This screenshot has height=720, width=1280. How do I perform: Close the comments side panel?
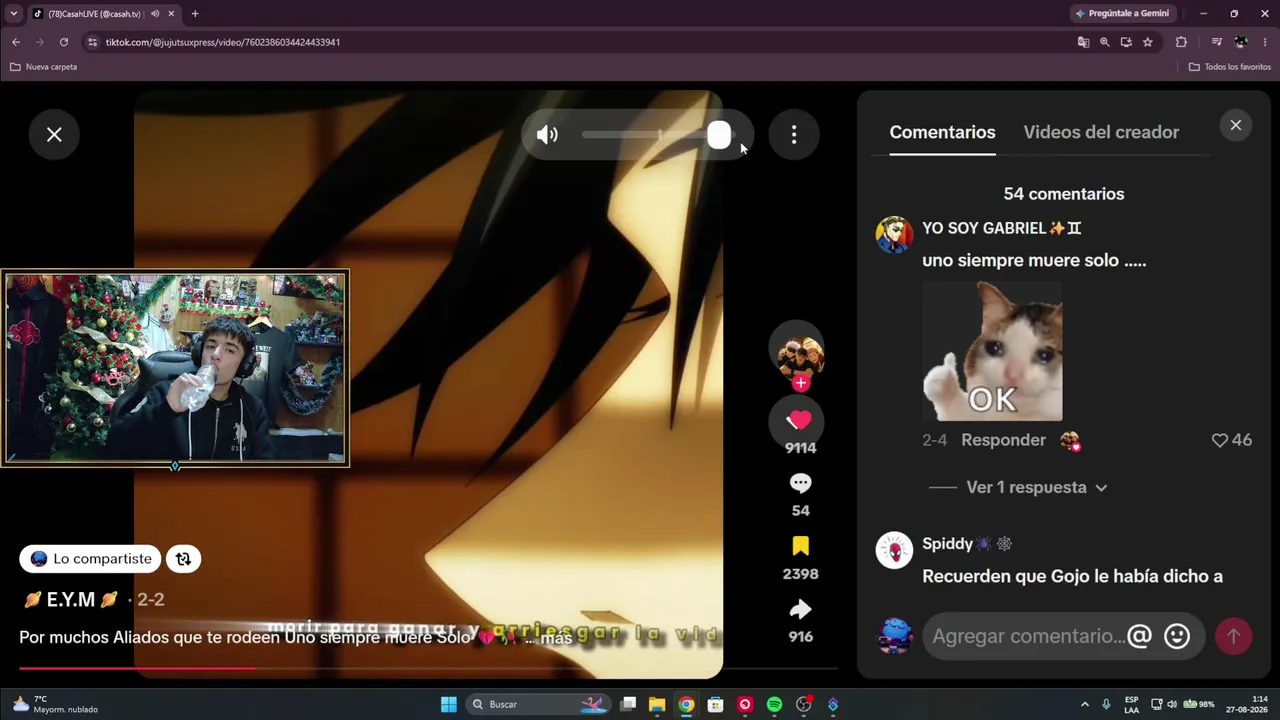[1236, 125]
